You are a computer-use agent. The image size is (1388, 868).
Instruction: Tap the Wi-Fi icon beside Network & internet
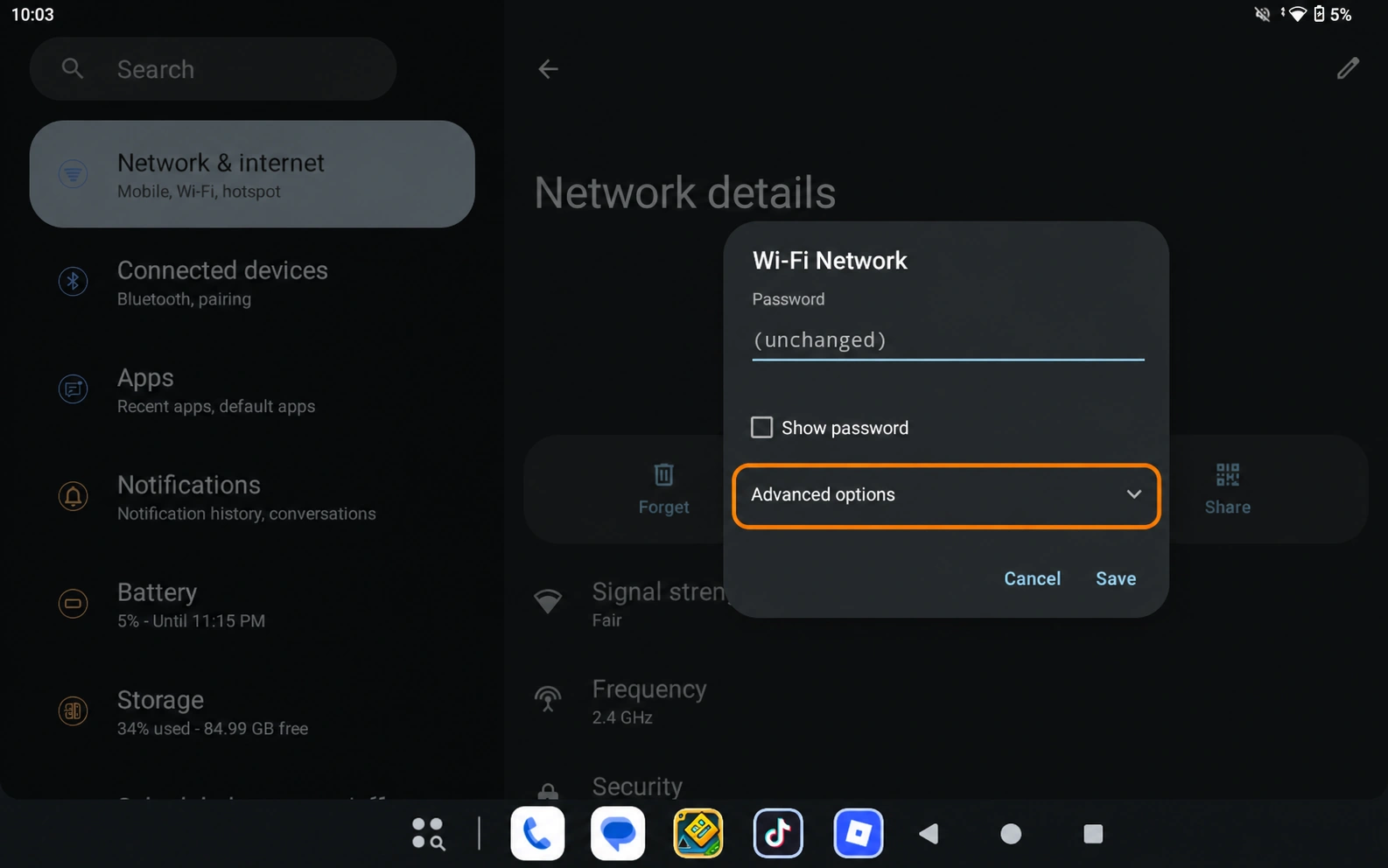tap(73, 173)
